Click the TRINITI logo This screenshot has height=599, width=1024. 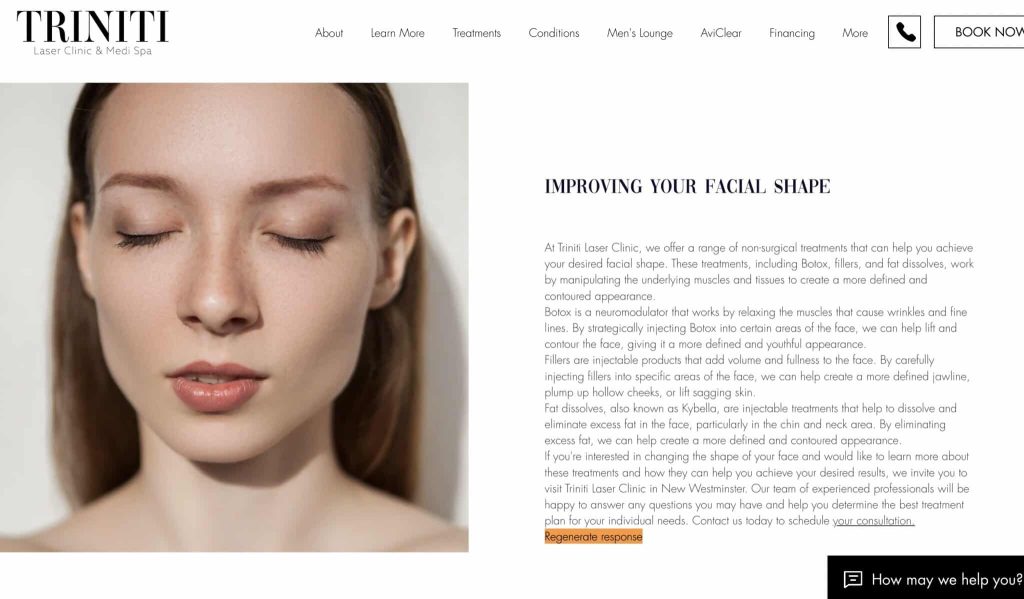92,27
